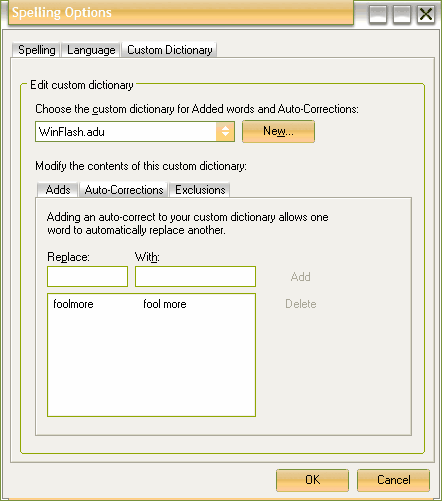Click the 'fool more' replacement text
This screenshot has height=501, width=442.
click(x=165, y=304)
